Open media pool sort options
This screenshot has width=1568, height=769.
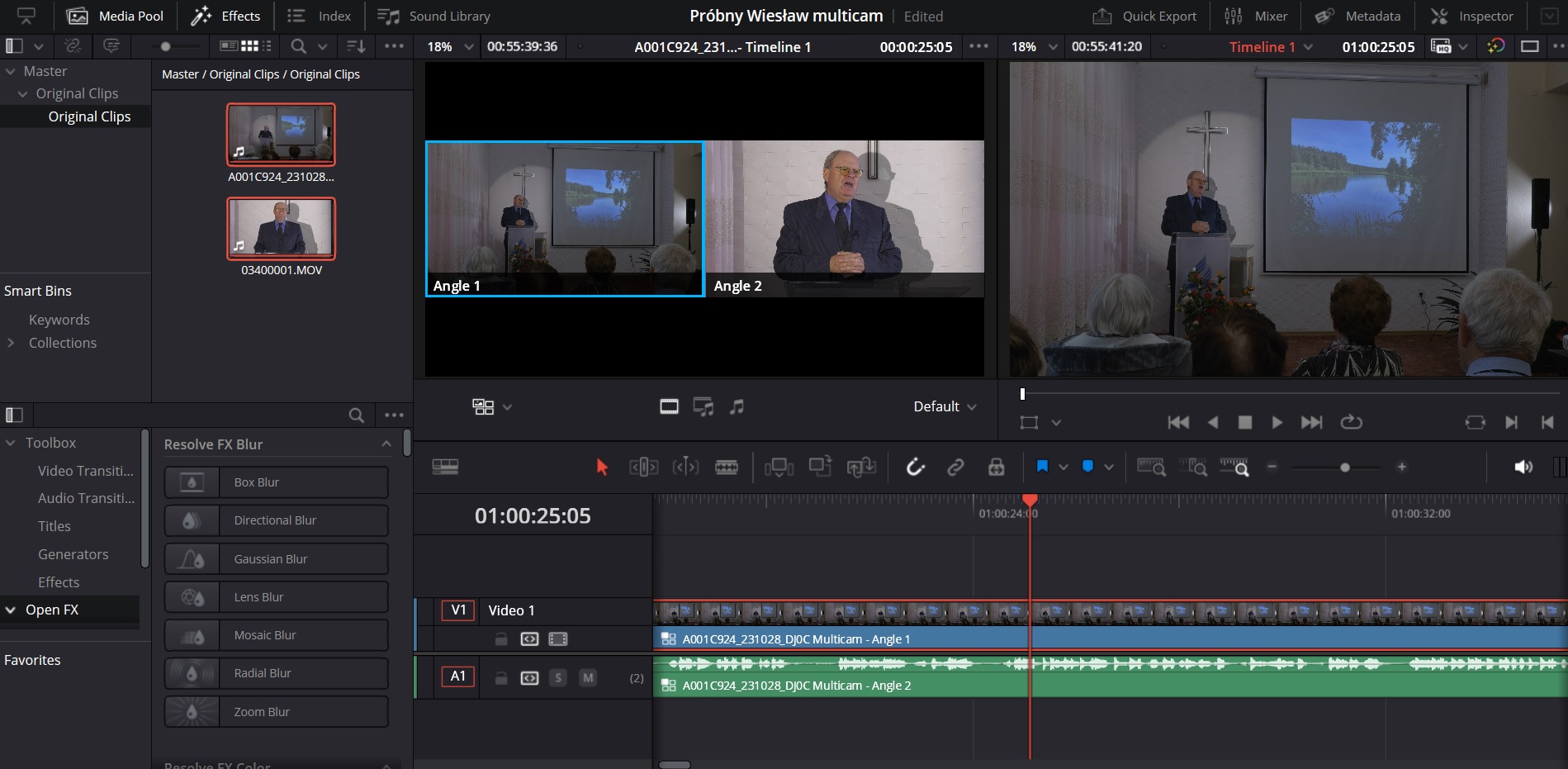(x=356, y=46)
